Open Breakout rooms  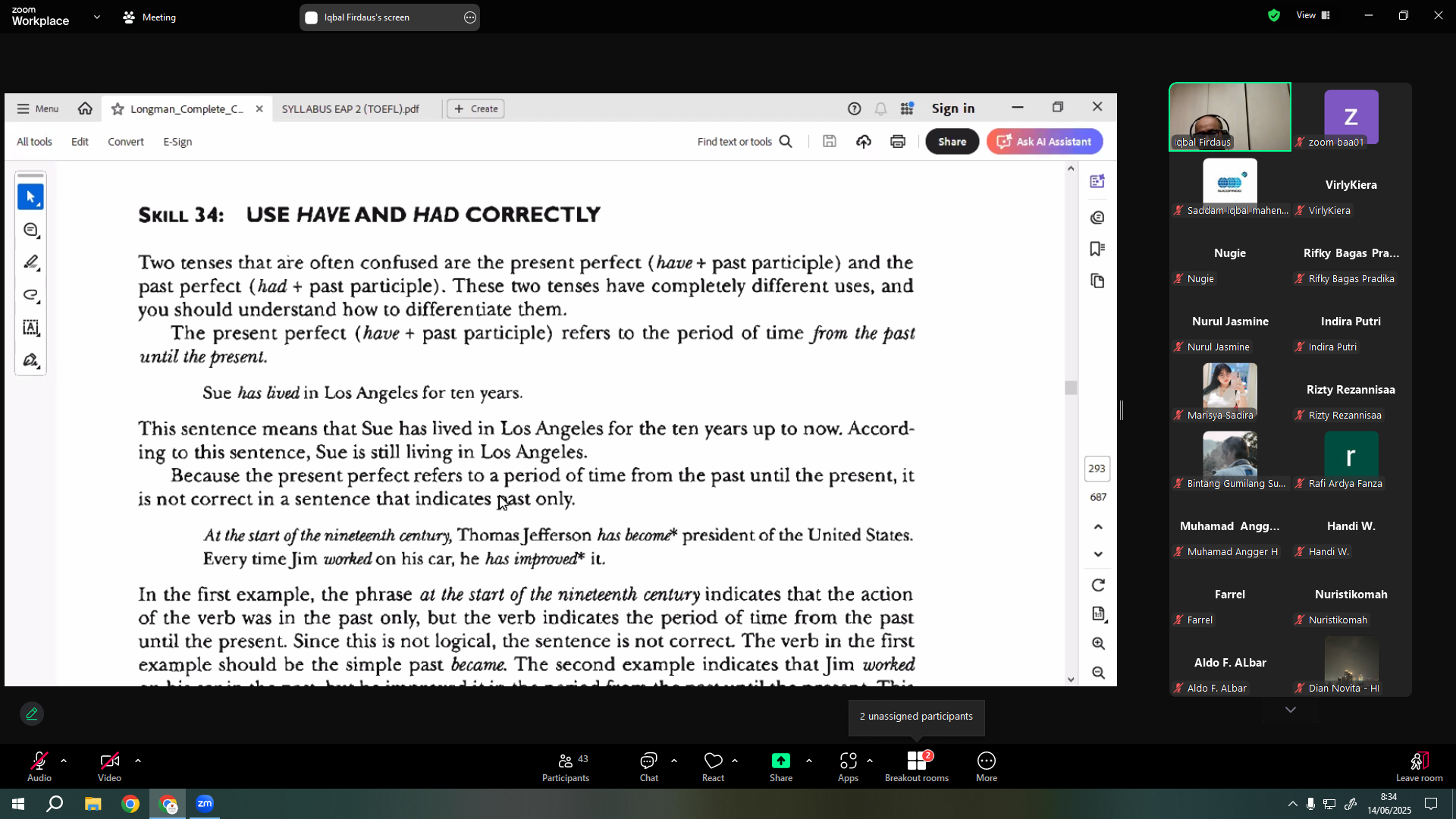point(916,767)
